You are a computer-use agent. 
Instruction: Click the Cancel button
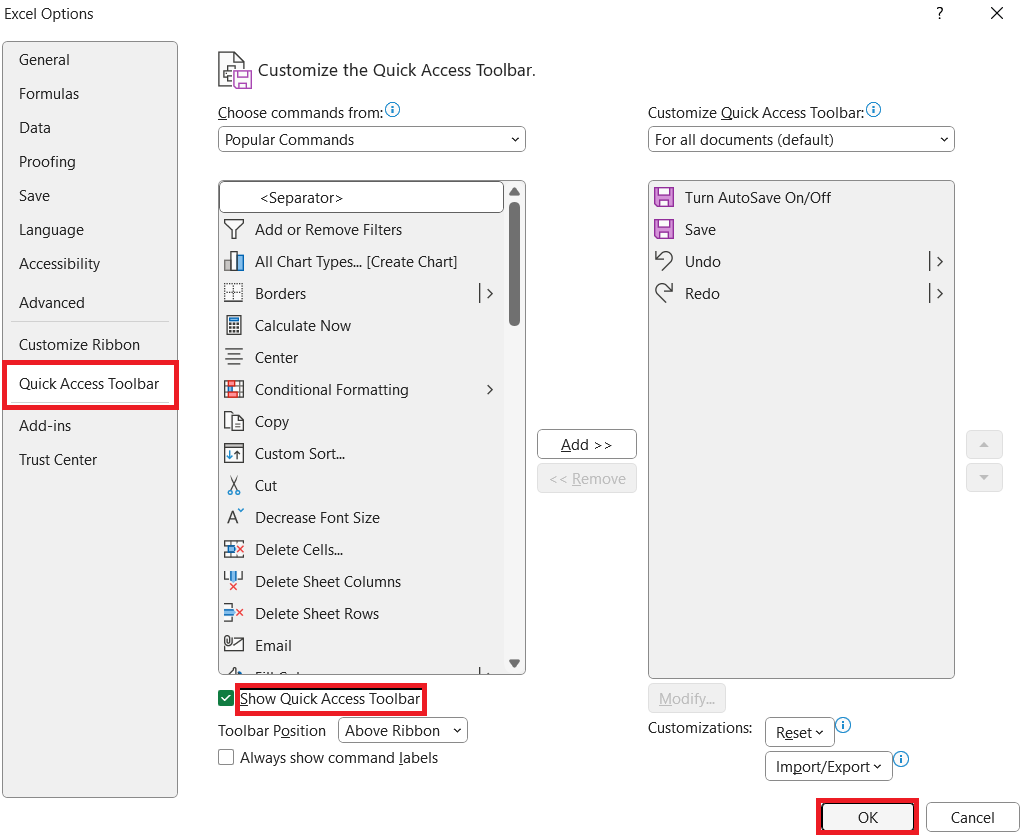972,817
